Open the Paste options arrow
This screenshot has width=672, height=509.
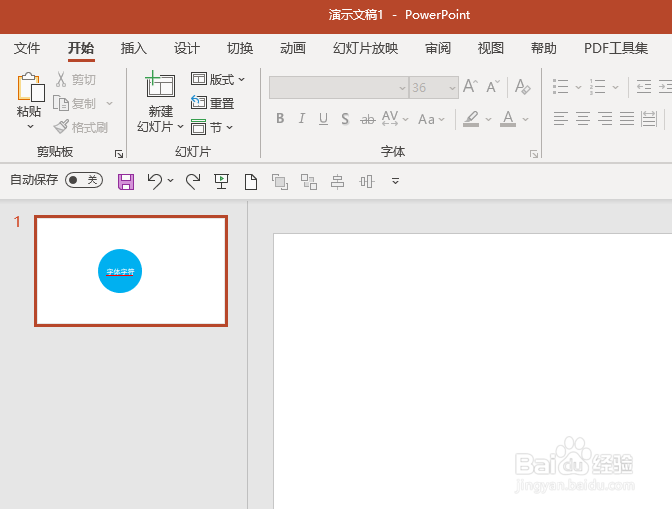(30, 126)
